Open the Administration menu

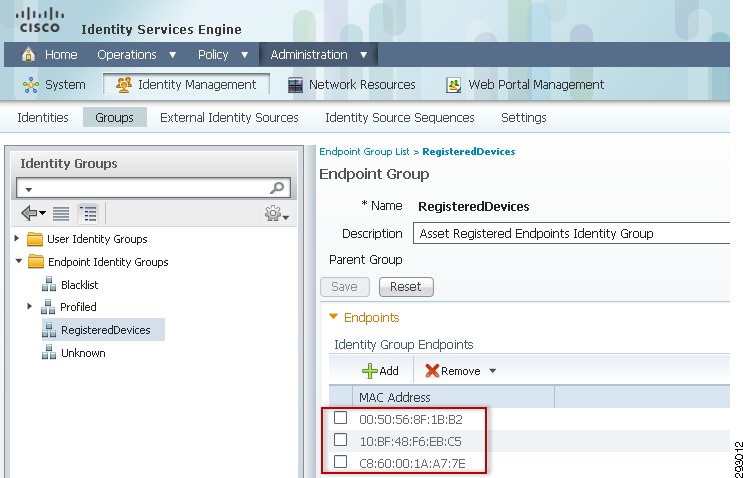pyautogui.click(x=309, y=54)
